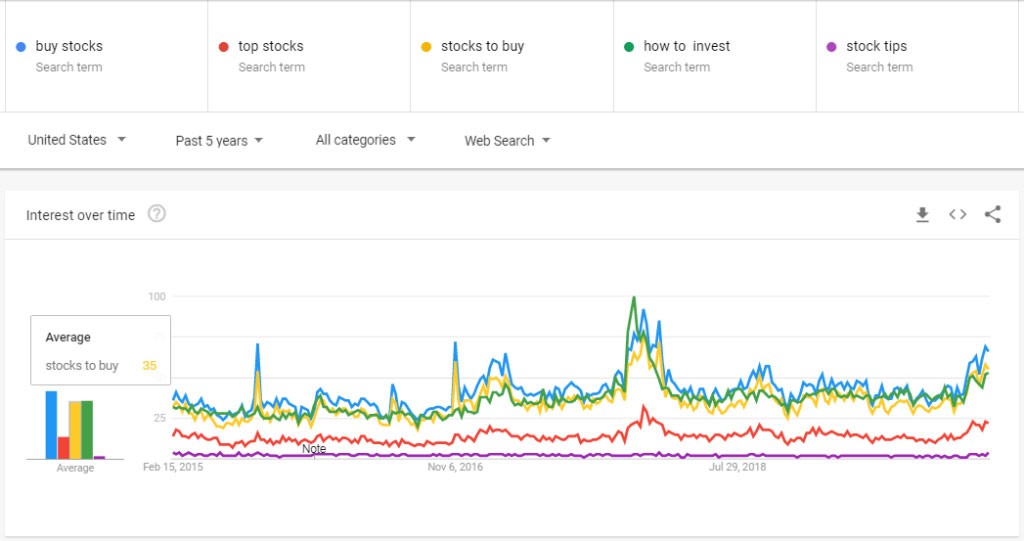Share the interest over time chart
Image resolution: width=1024 pixels, height=541 pixels.
pos(992,214)
